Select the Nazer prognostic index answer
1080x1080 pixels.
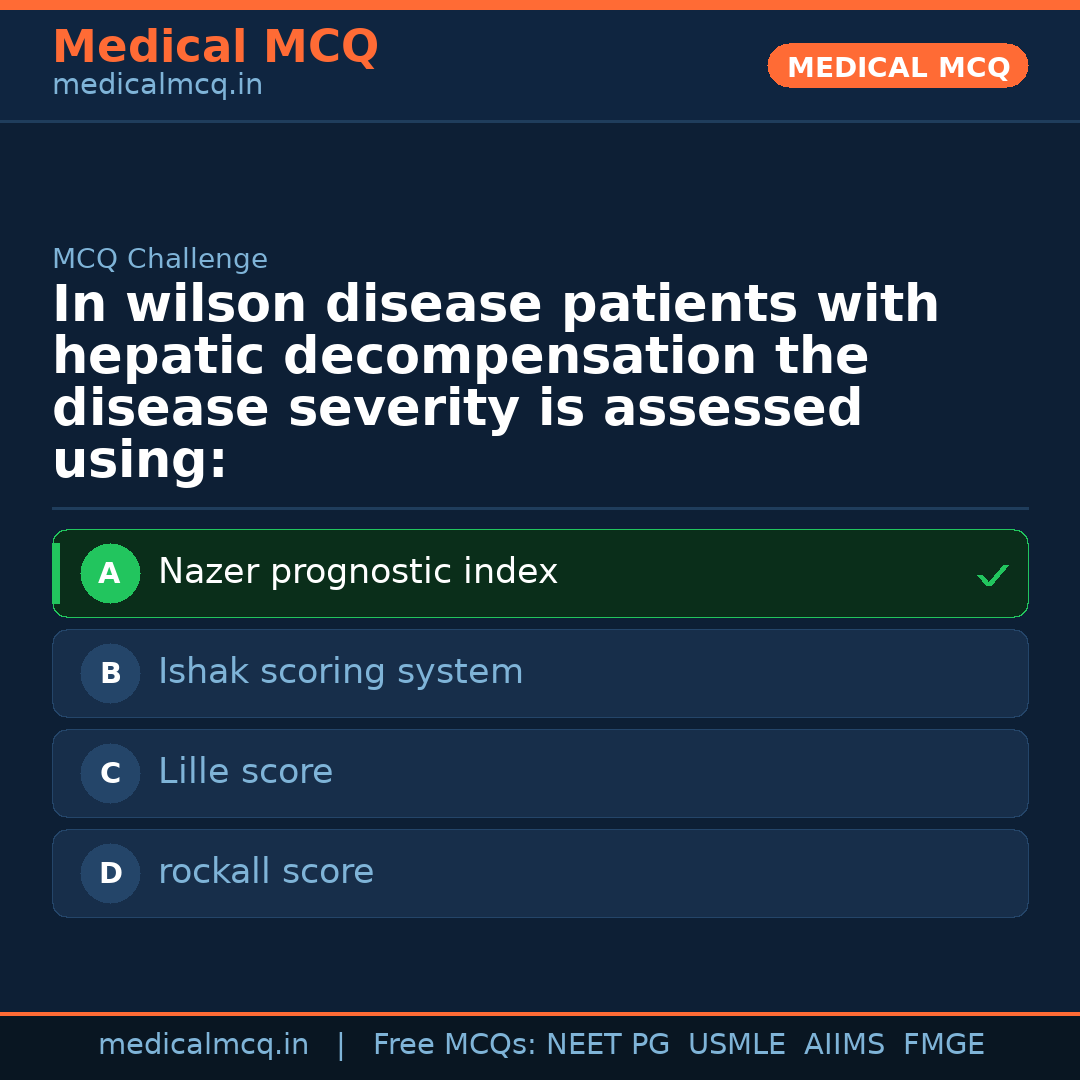point(358,572)
